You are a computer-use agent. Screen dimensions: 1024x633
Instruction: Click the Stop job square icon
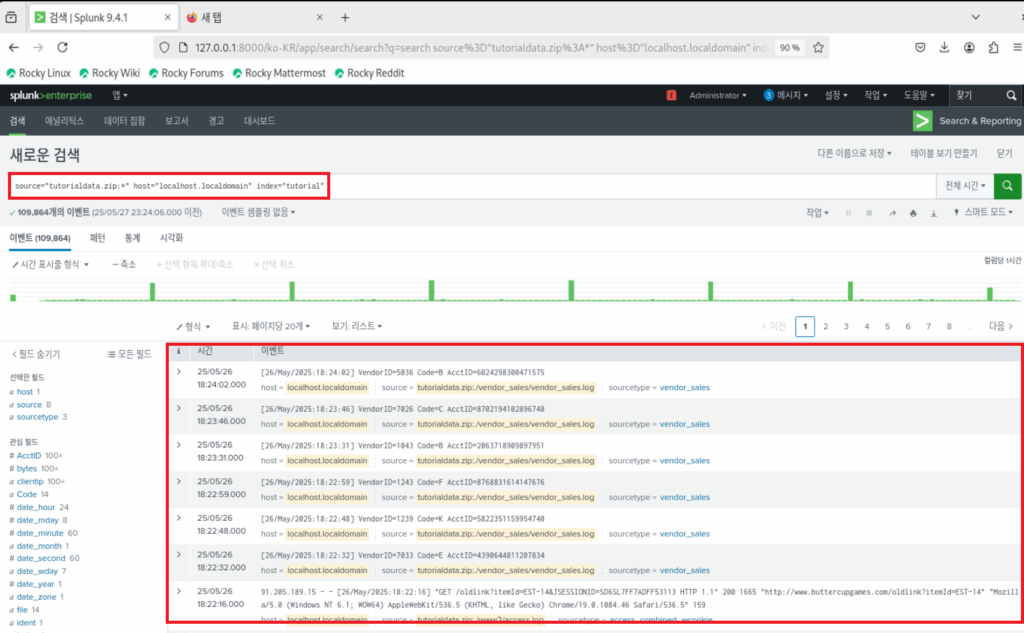(x=869, y=213)
